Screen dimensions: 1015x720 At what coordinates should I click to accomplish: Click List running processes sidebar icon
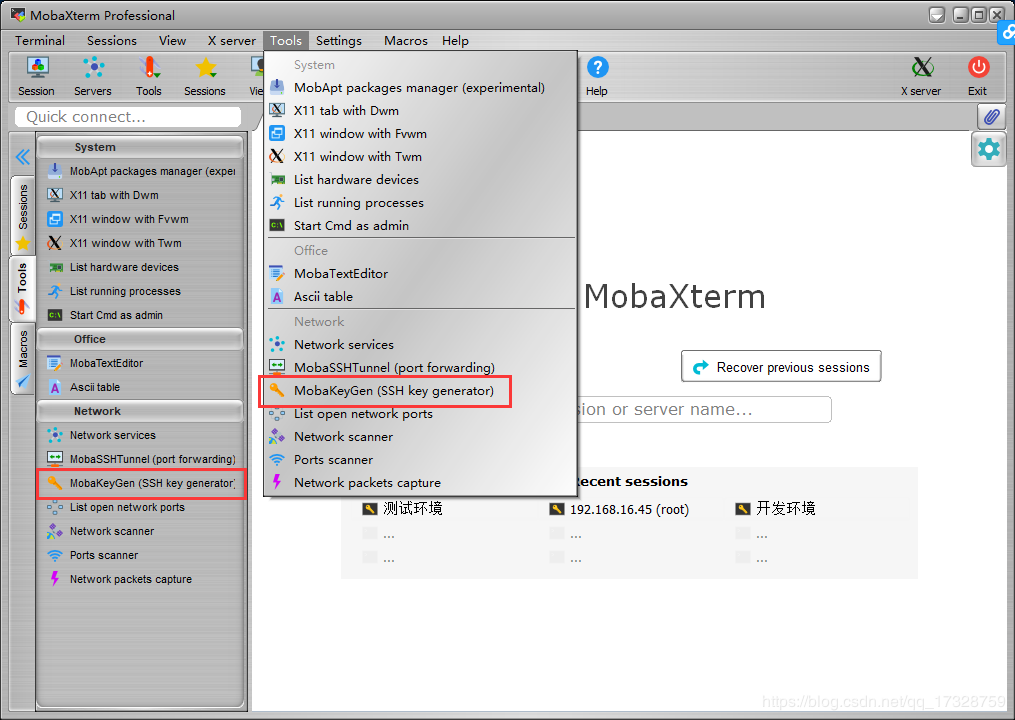[55, 291]
